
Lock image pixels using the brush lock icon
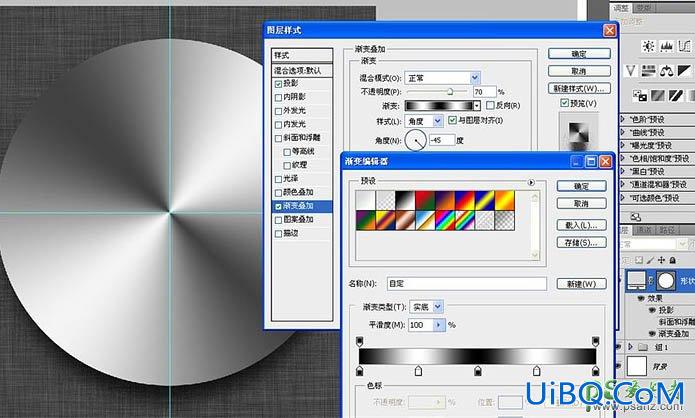(x=650, y=260)
